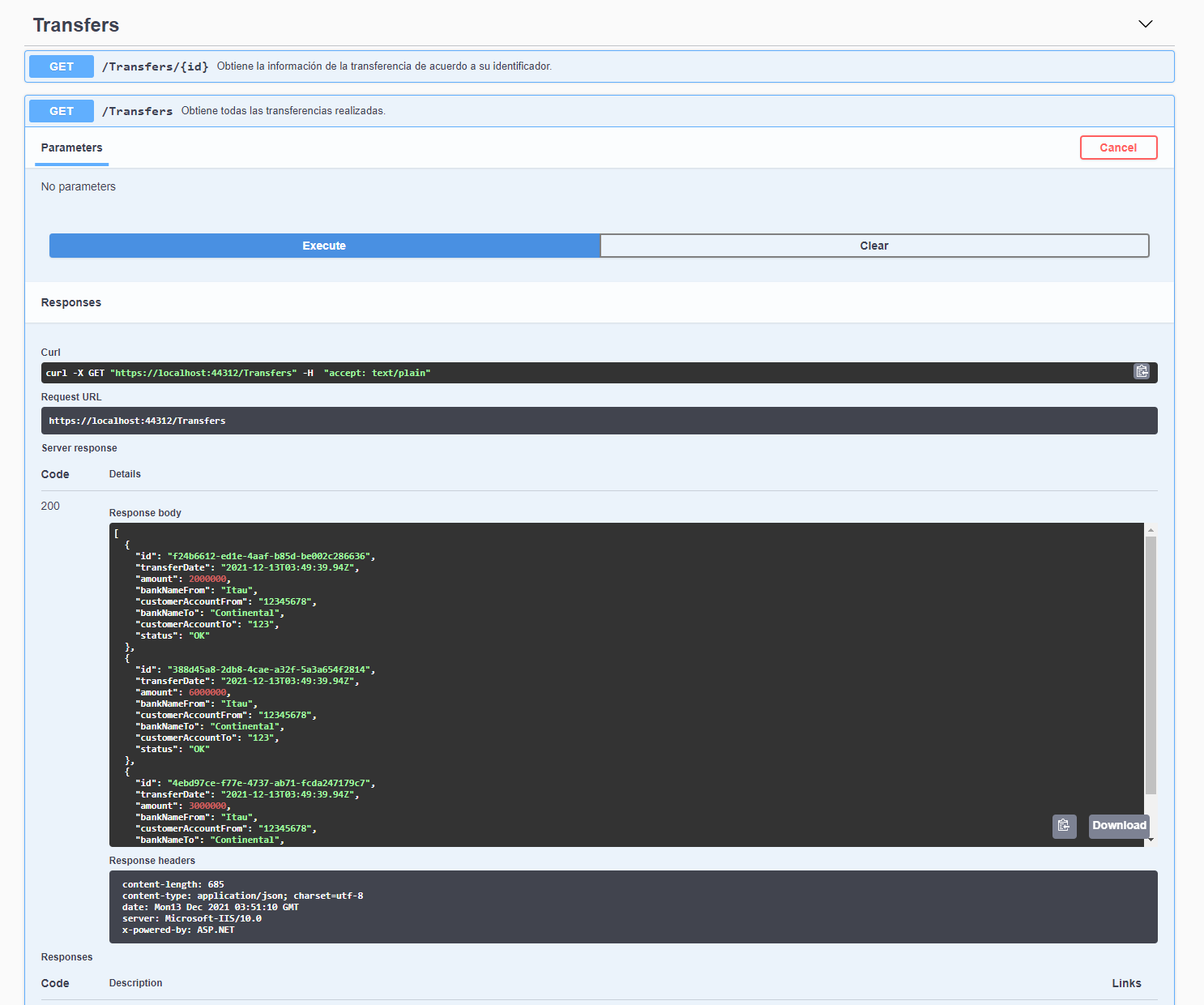Copy the curl command to clipboard
The width and height of the screenshot is (1204, 1005).
(x=1142, y=372)
